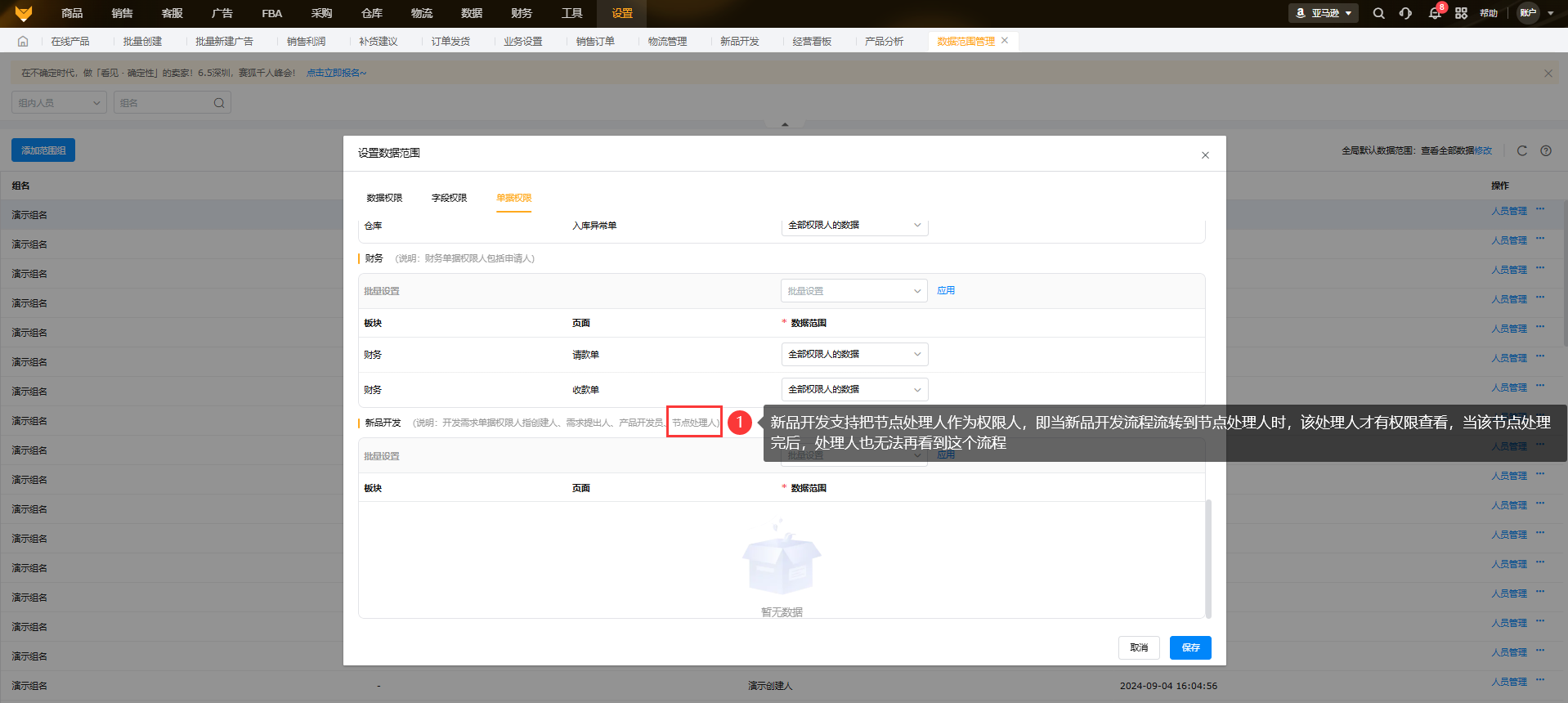1568x703 pixels.
Task: Open the 财务 menu in top navigation
Action: click(522, 13)
